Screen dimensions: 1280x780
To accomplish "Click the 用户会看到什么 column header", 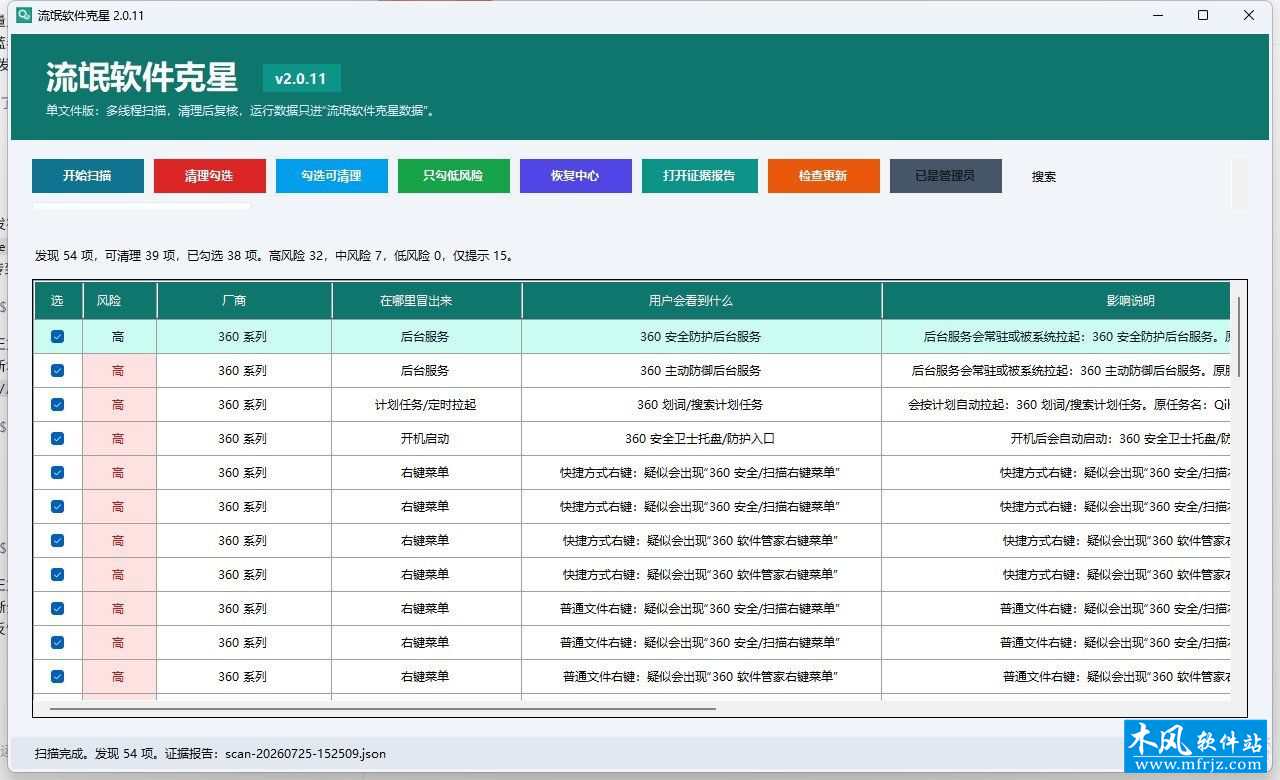I will [702, 301].
